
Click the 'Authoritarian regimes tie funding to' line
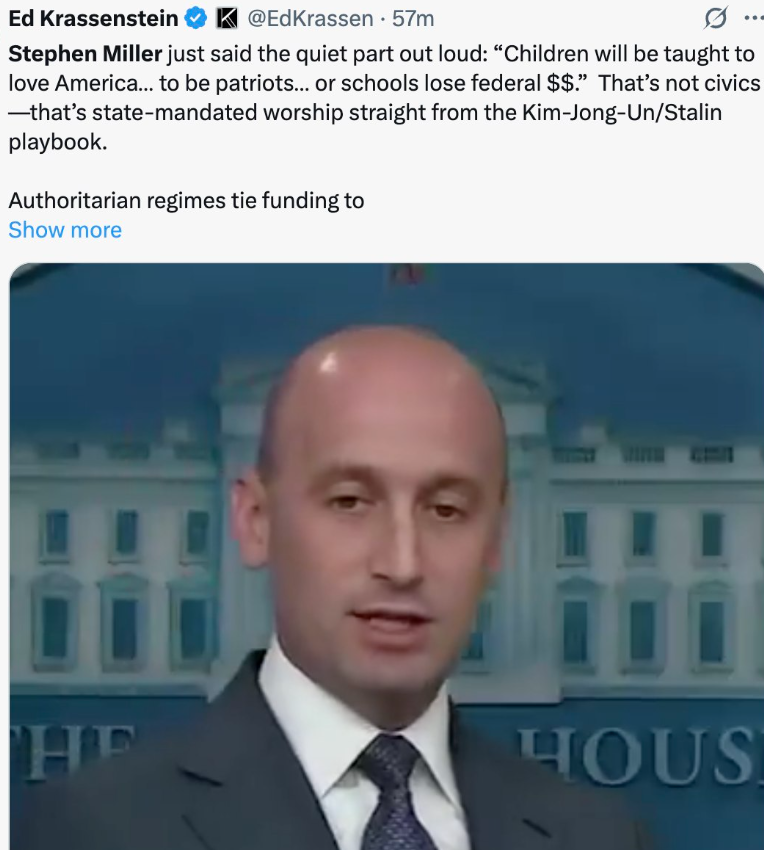[x=186, y=201]
